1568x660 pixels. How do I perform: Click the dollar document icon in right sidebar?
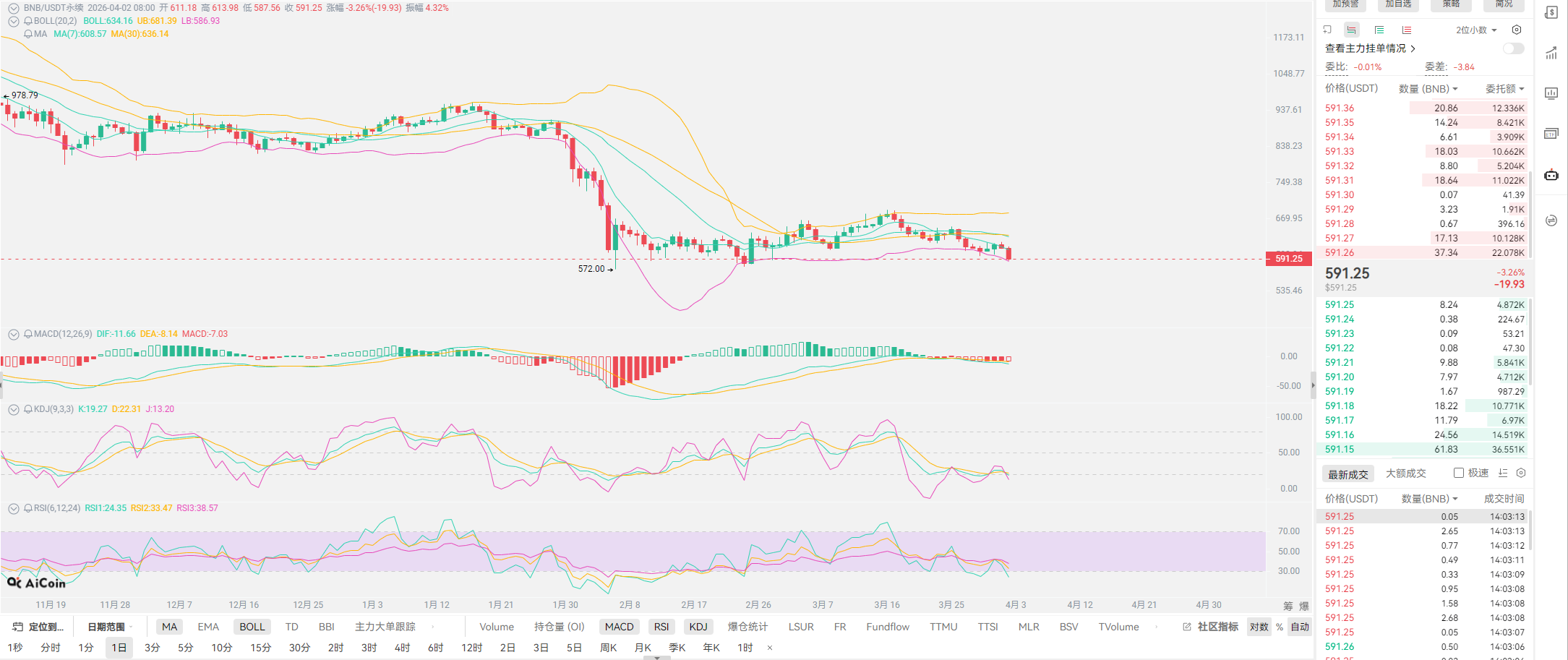click(x=1551, y=13)
